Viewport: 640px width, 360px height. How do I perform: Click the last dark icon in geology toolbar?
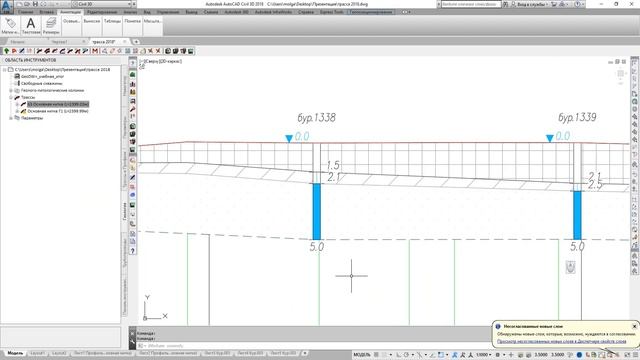[191, 51]
